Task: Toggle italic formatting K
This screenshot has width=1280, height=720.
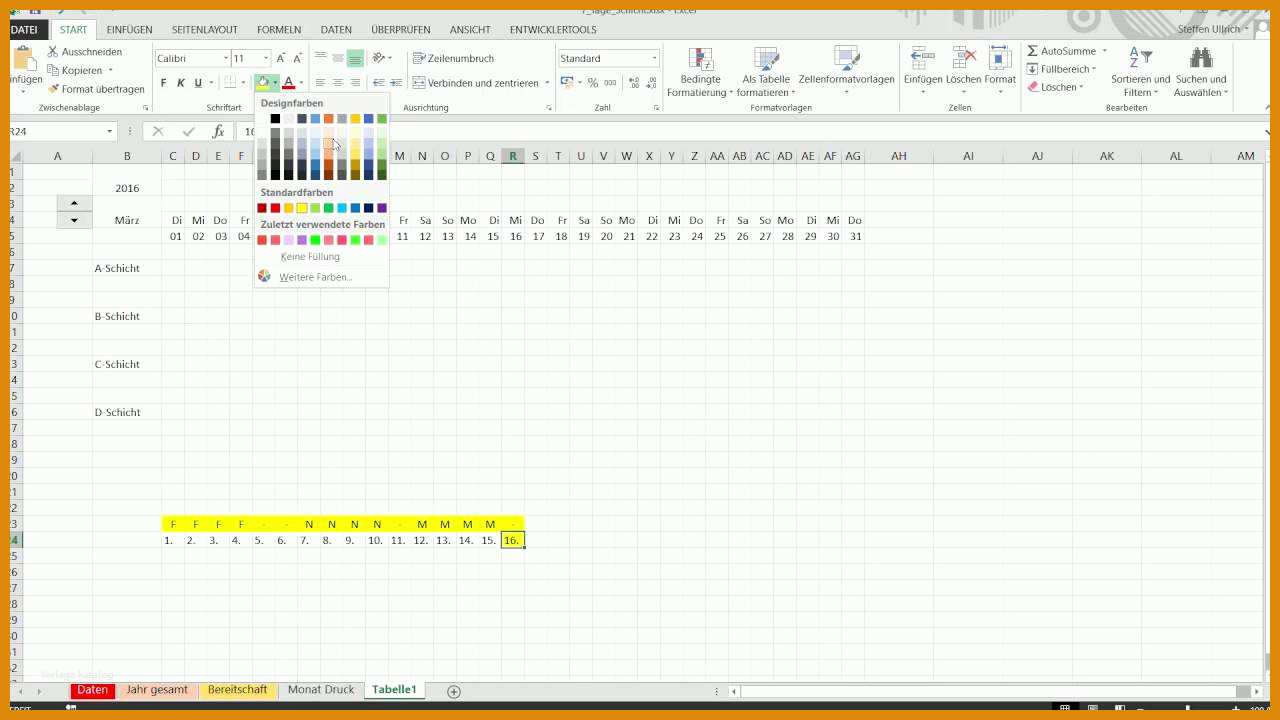Action: coord(181,83)
